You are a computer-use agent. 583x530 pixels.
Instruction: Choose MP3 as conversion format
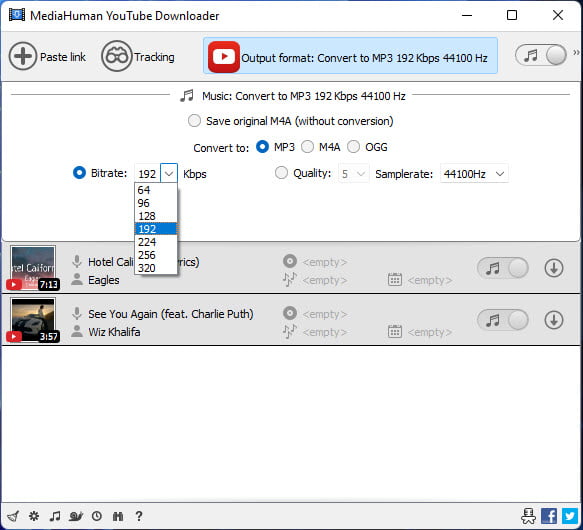pos(262,147)
